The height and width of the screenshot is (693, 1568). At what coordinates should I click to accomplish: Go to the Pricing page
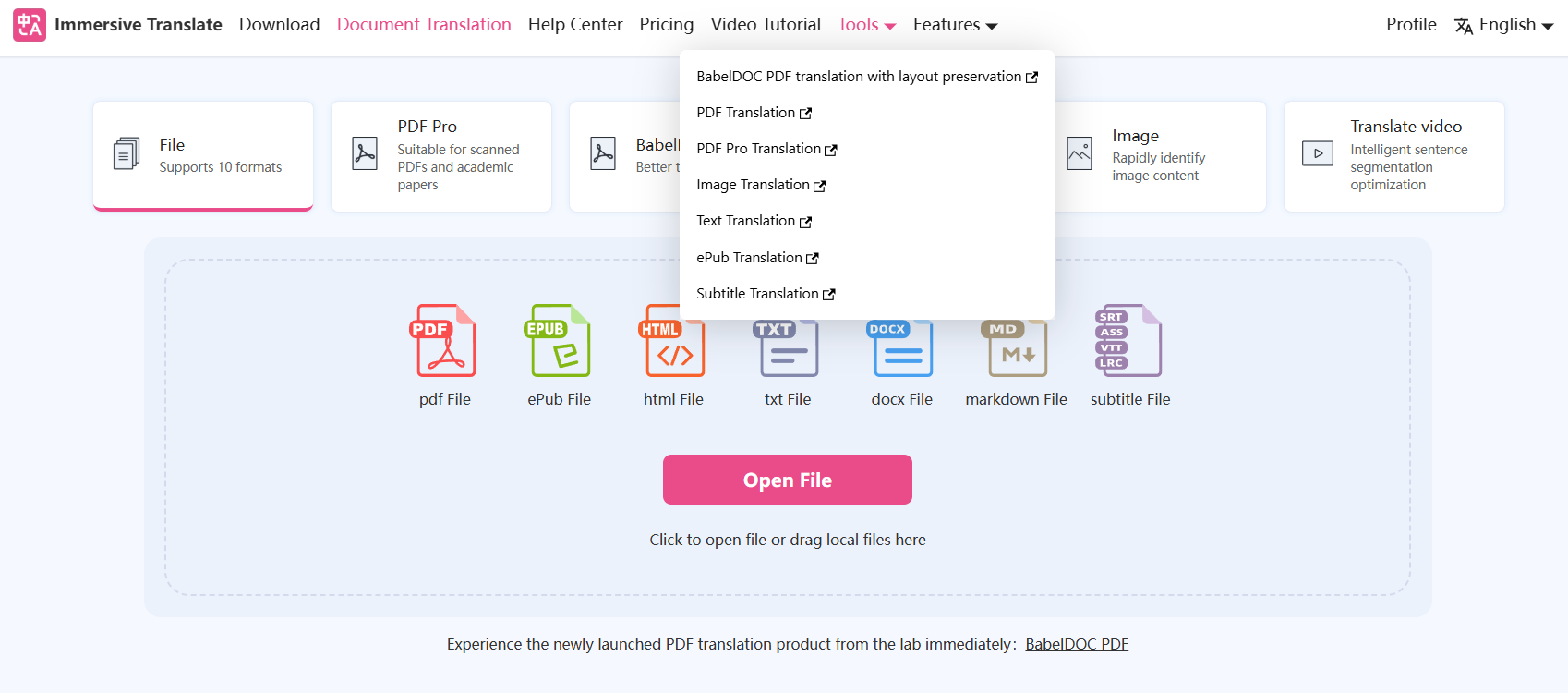pyautogui.click(x=666, y=25)
